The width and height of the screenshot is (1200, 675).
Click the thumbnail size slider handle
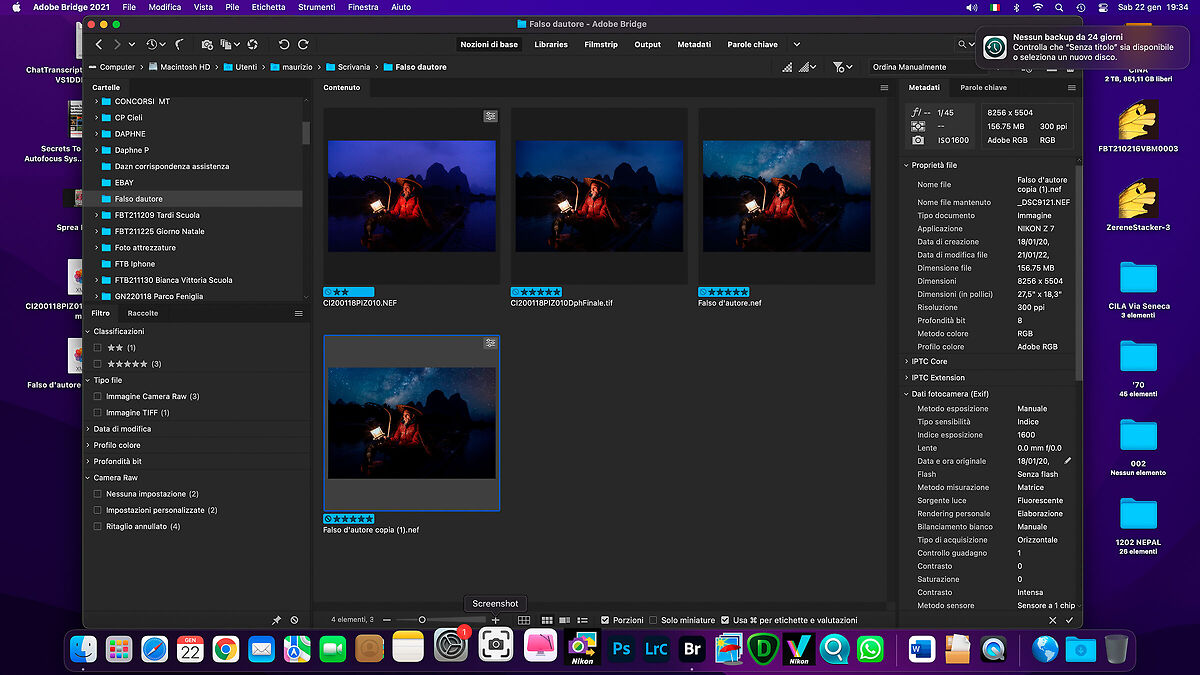pyautogui.click(x=422, y=620)
